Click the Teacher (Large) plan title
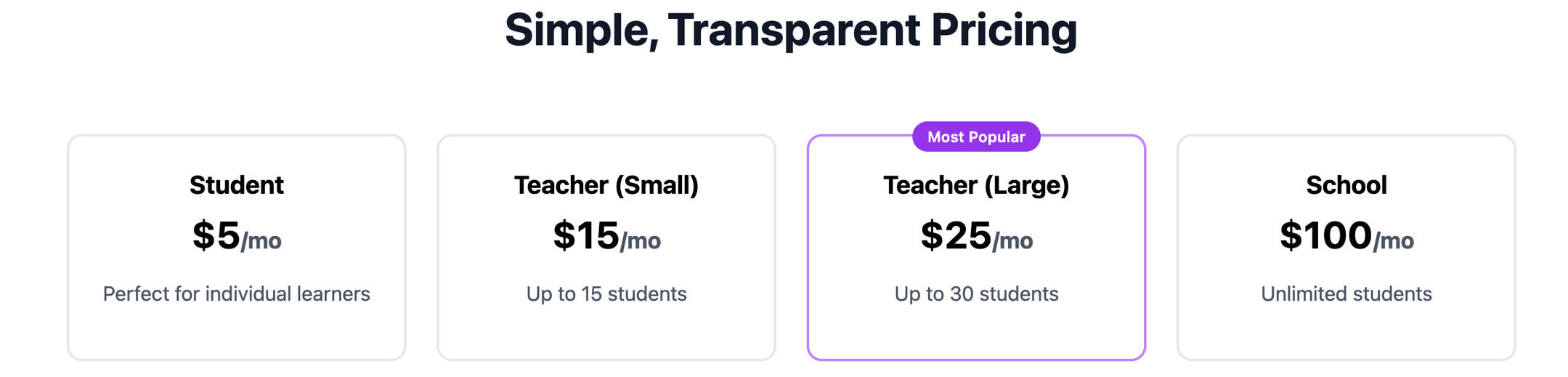 (975, 185)
